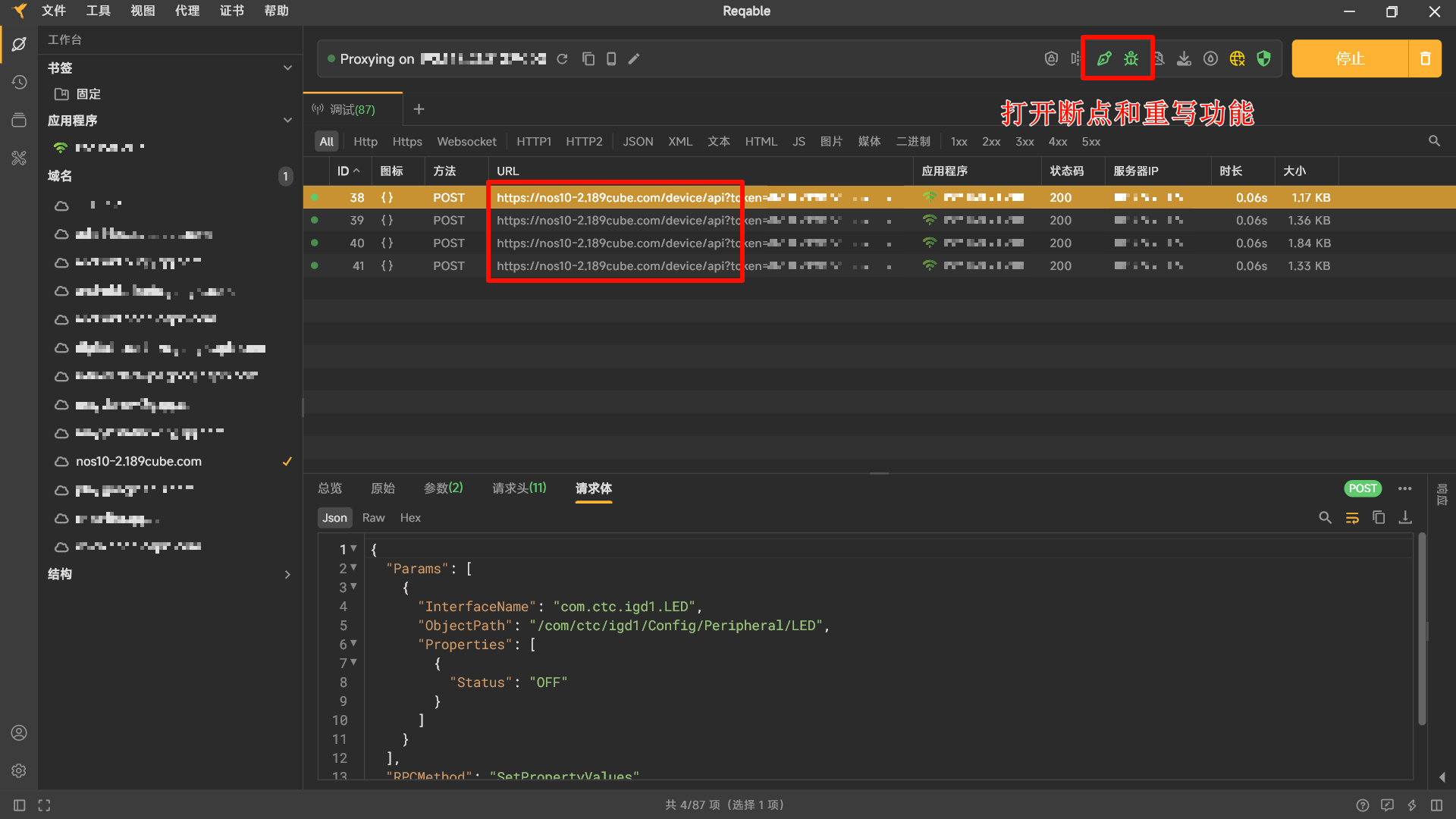Screen dimensions: 1456x819
Task: Toggle the water drop throttle icon
Action: click(1210, 58)
